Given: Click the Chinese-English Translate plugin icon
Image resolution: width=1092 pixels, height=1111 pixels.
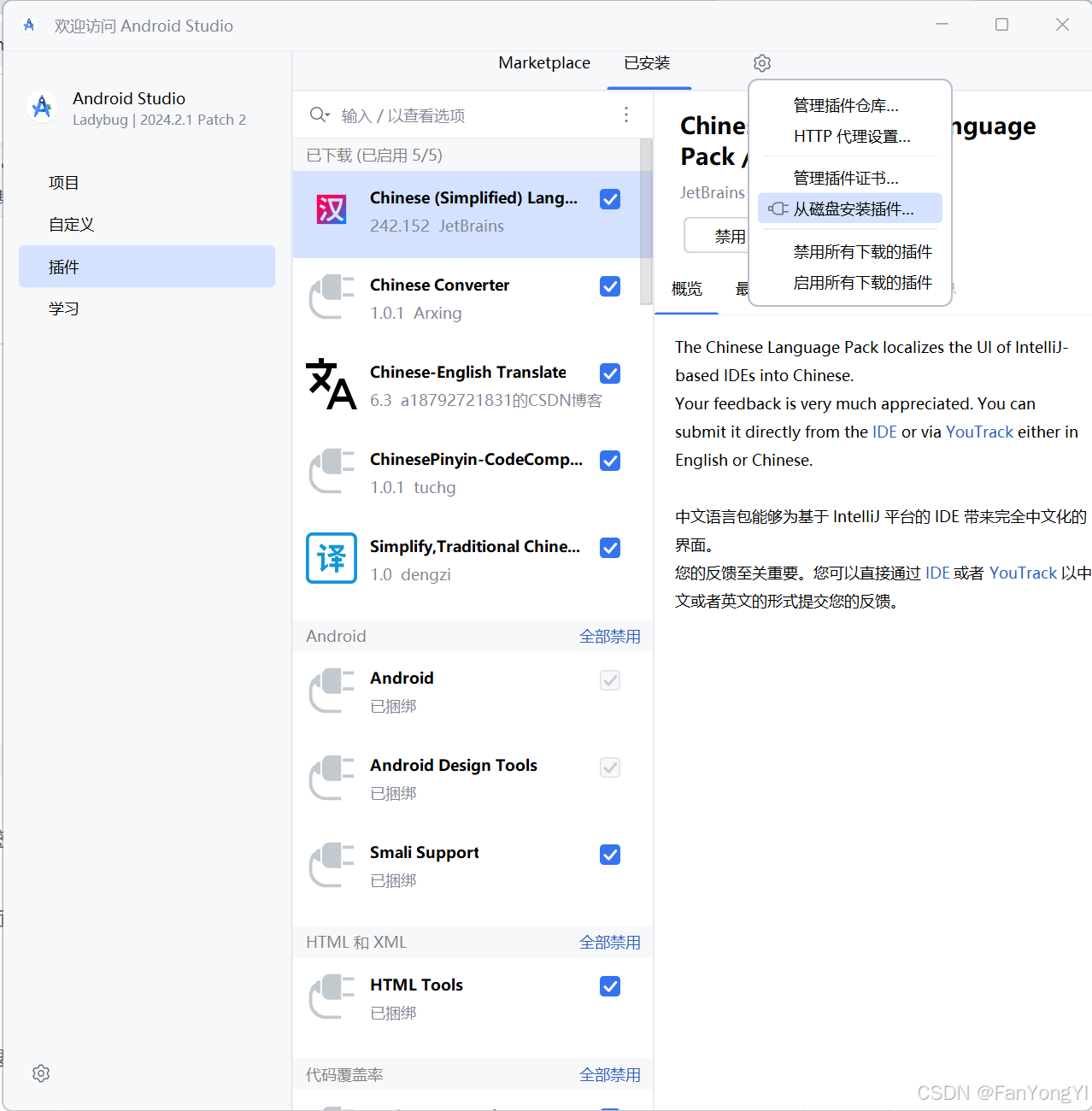Looking at the screenshot, I should point(332,384).
